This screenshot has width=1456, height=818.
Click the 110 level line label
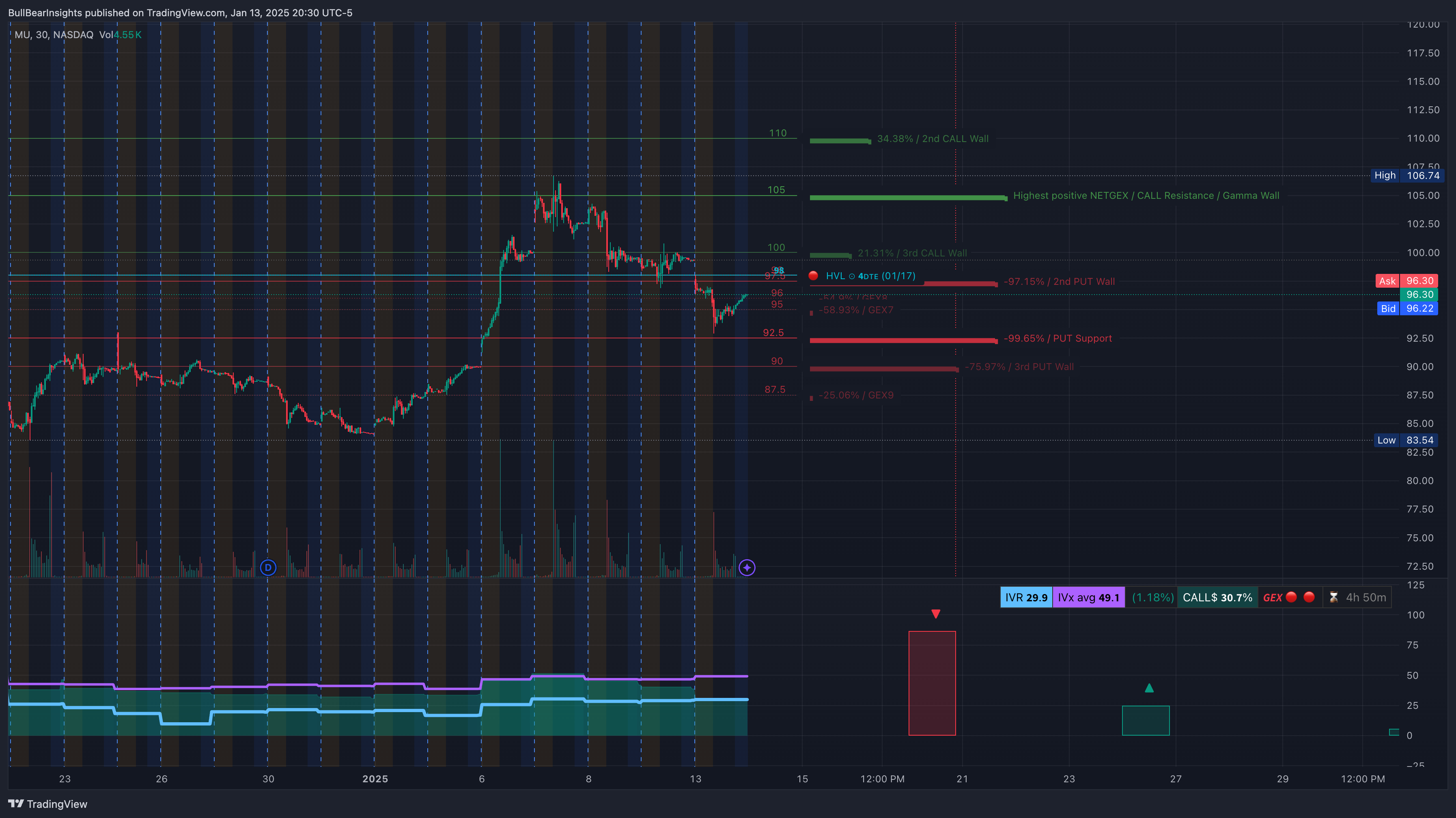pyautogui.click(x=777, y=133)
